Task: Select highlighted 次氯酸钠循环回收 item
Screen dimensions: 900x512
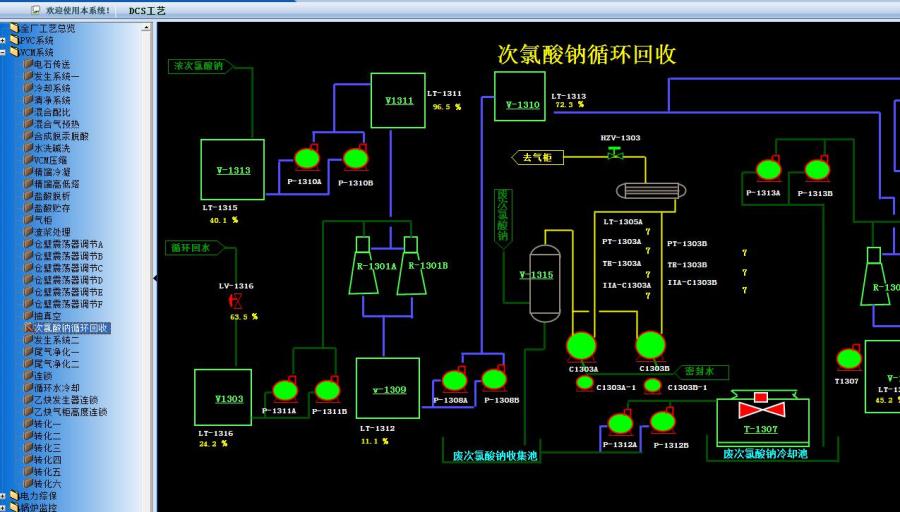Action: click(x=71, y=328)
